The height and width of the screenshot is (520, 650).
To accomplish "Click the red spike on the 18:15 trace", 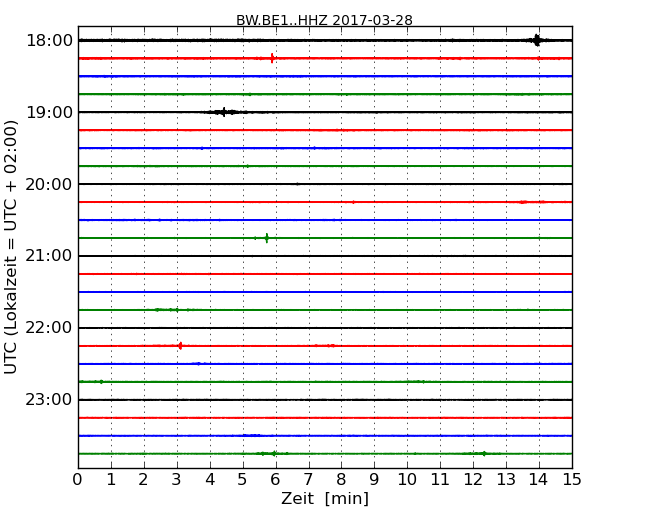I will [272, 58].
